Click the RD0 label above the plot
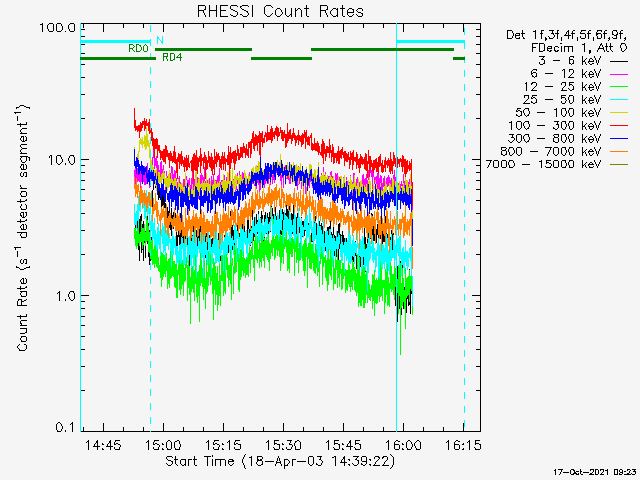Image resolution: width=640 pixels, height=480 pixels. click(x=138, y=48)
